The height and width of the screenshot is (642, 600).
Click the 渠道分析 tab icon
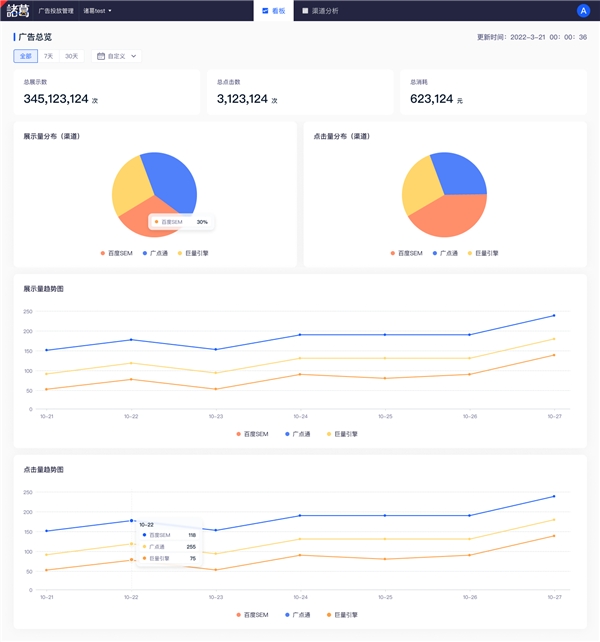coord(305,11)
